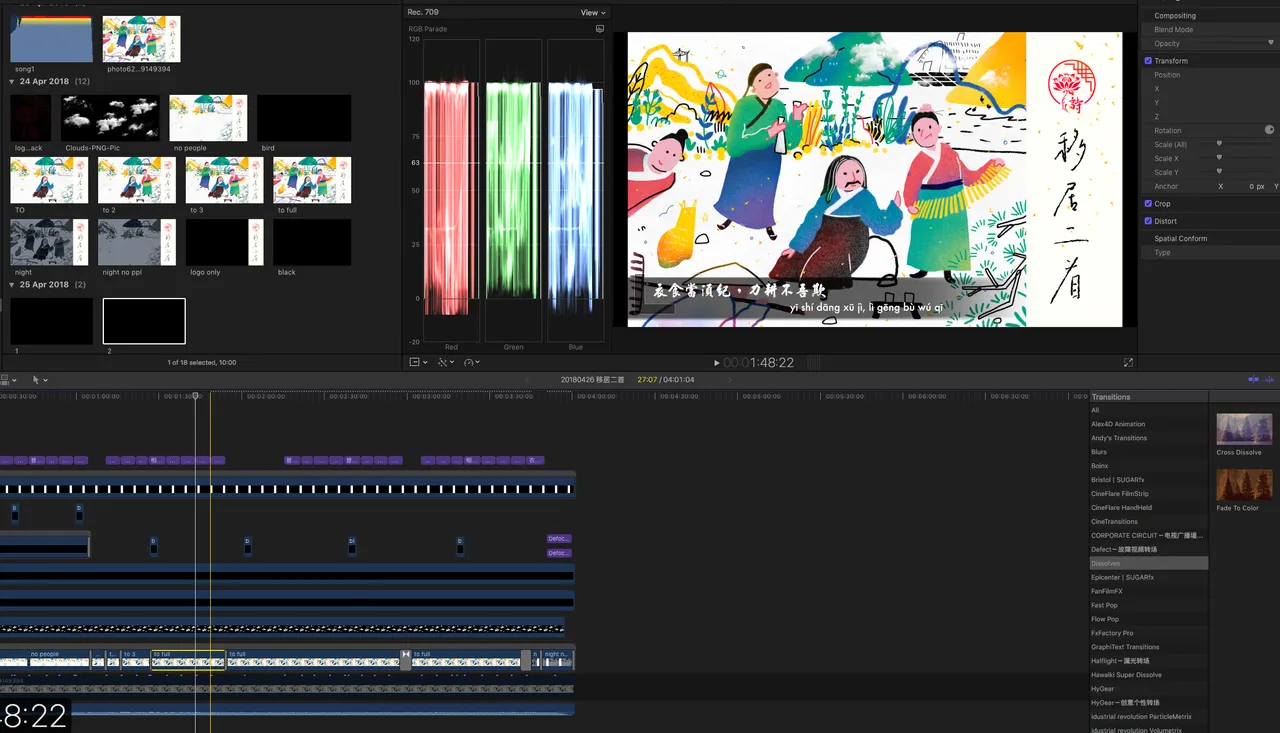This screenshot has width=1280, height=733.
Task: Select the TO clip thumbnail
Action: (49, 180)
